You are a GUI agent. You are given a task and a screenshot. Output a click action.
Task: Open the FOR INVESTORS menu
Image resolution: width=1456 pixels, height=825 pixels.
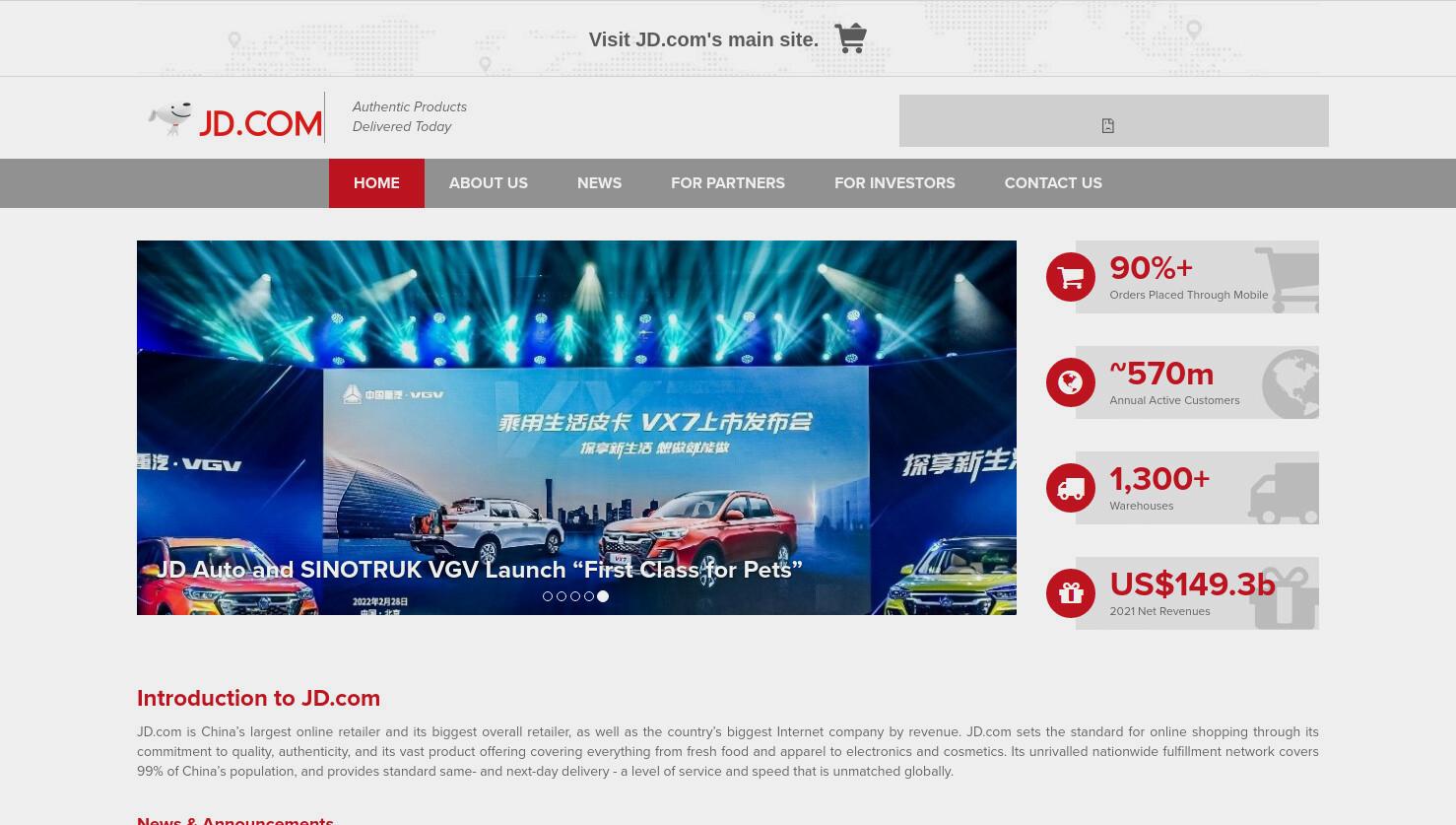point(894,182)
